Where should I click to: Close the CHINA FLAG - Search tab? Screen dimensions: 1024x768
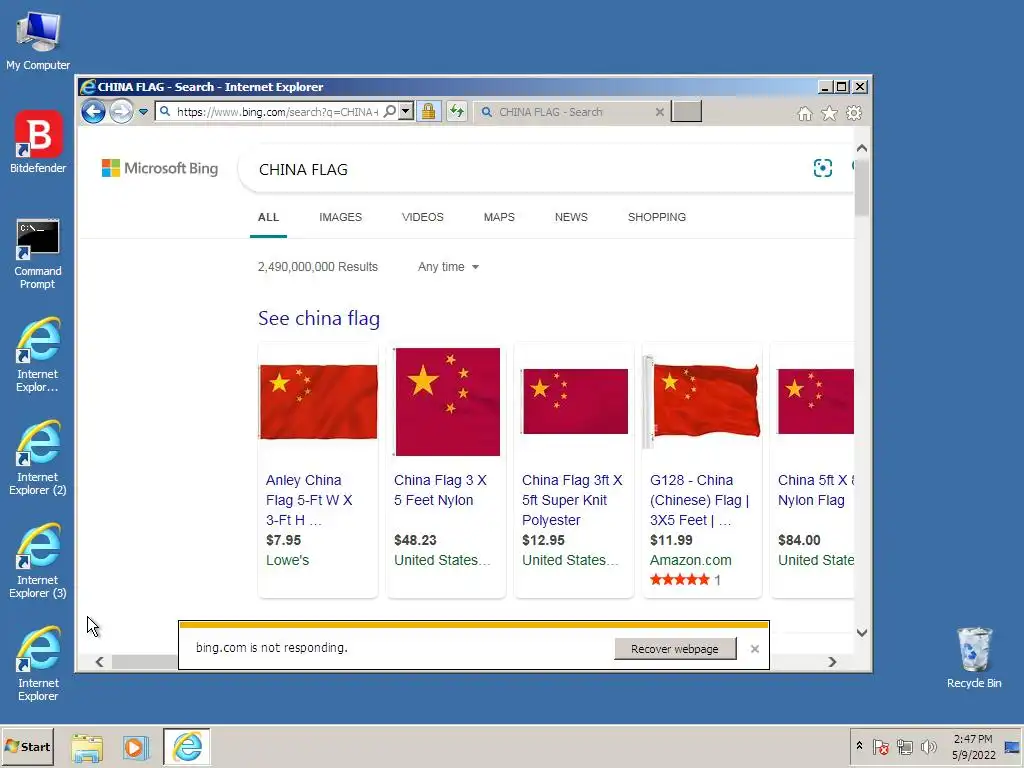660,112
